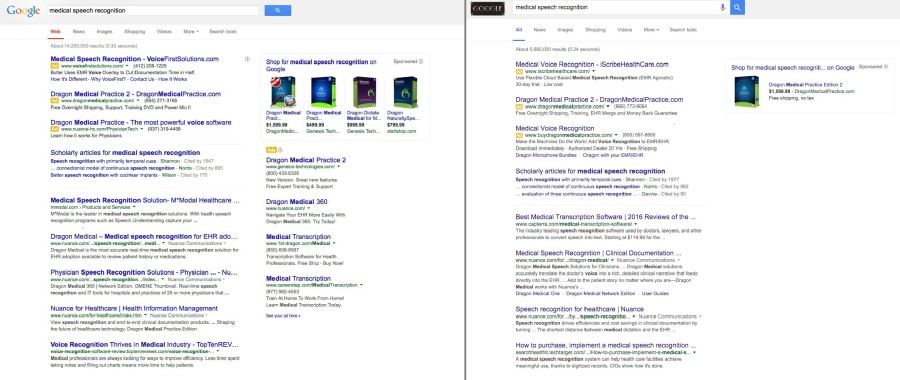
Task: Click the Ad badge under the iScribeHealthCare result
Action: [x=519, y=71]
